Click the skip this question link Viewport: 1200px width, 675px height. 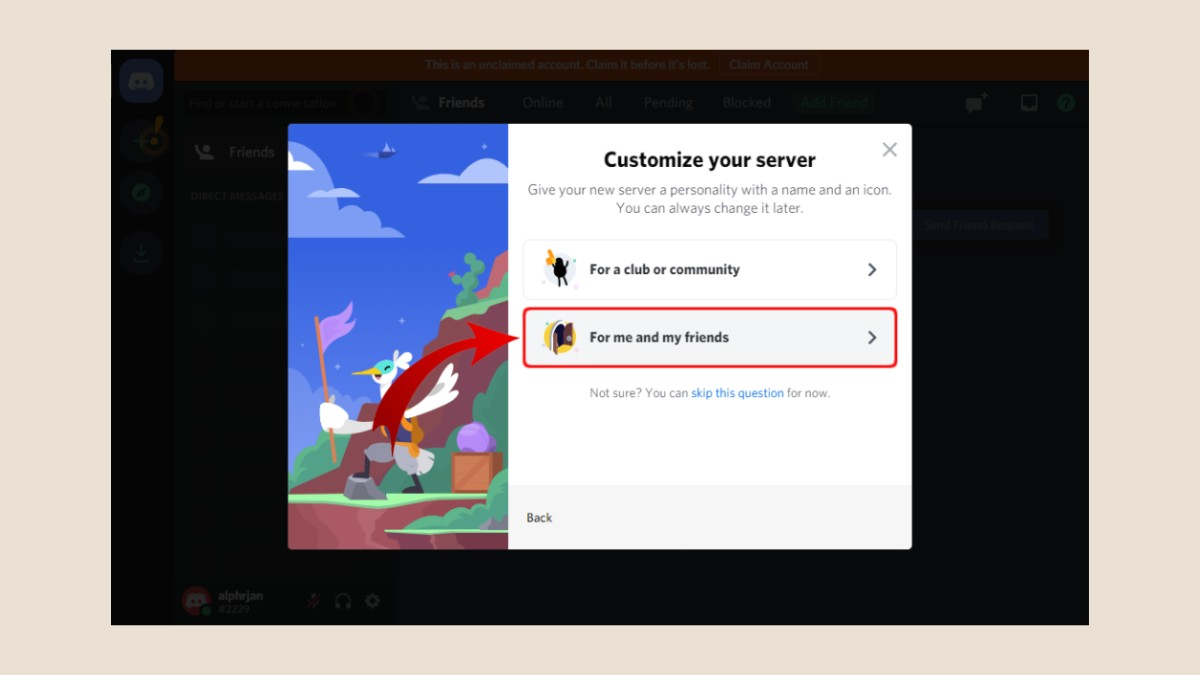(737, 393)
